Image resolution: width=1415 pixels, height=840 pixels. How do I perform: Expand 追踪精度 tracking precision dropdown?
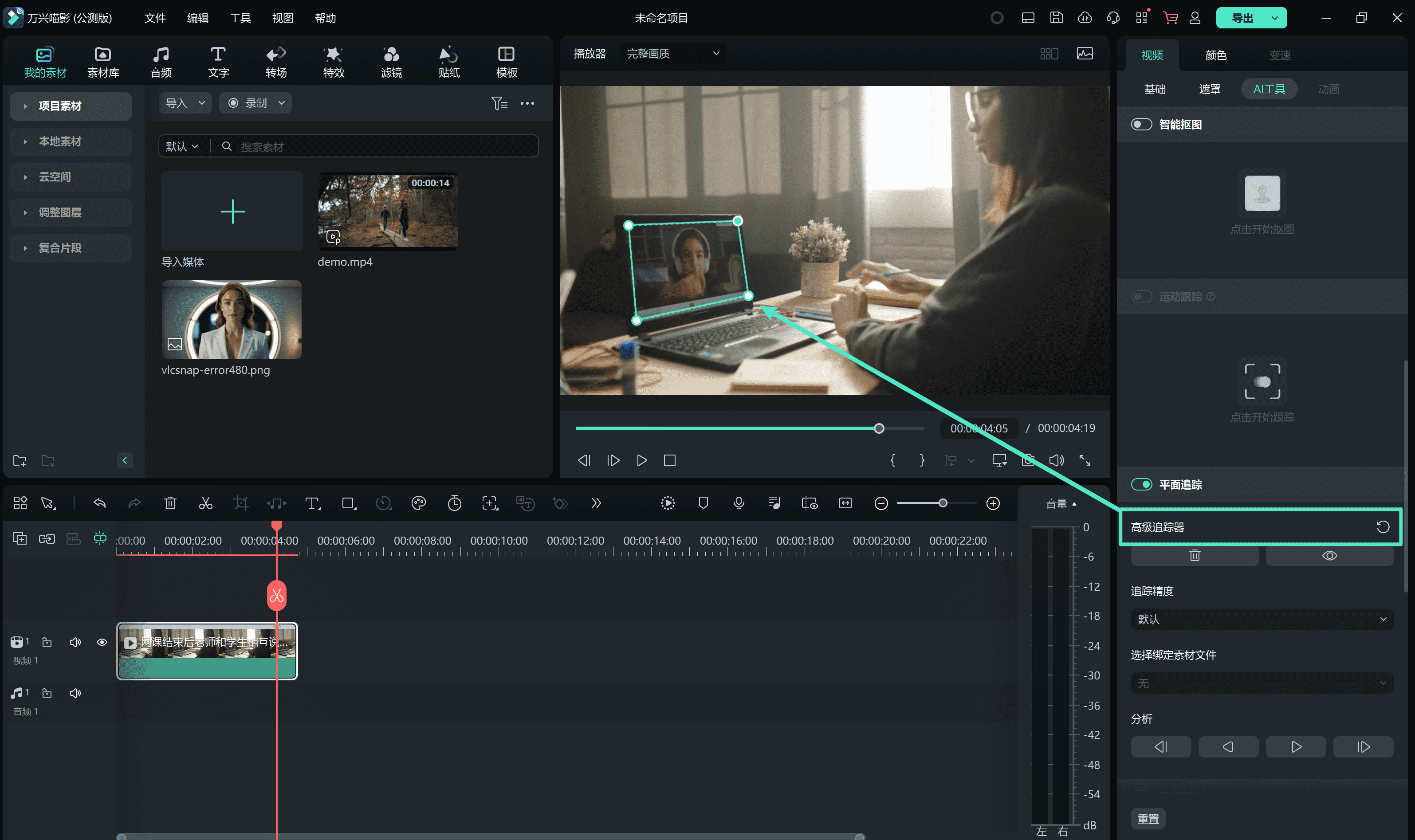1262,619
